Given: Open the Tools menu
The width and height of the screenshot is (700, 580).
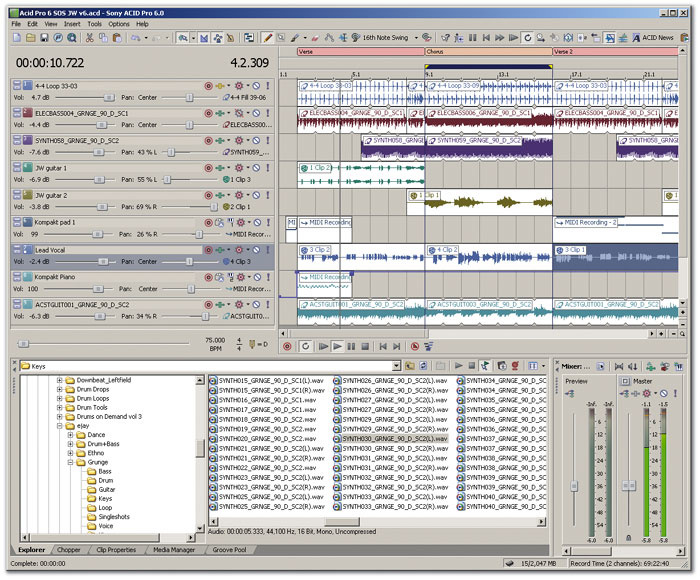Looking at the screenshot, I should point(94,24).
